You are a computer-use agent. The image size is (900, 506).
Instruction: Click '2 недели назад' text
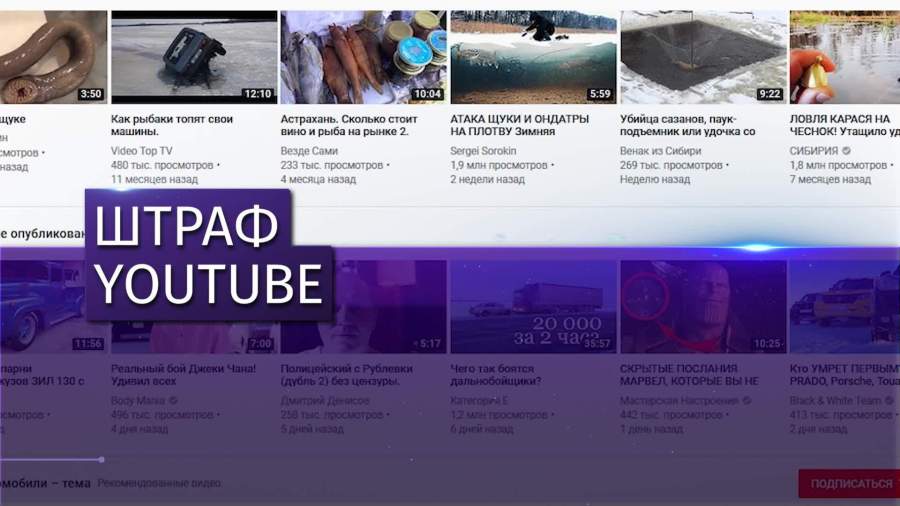point(487,180)
